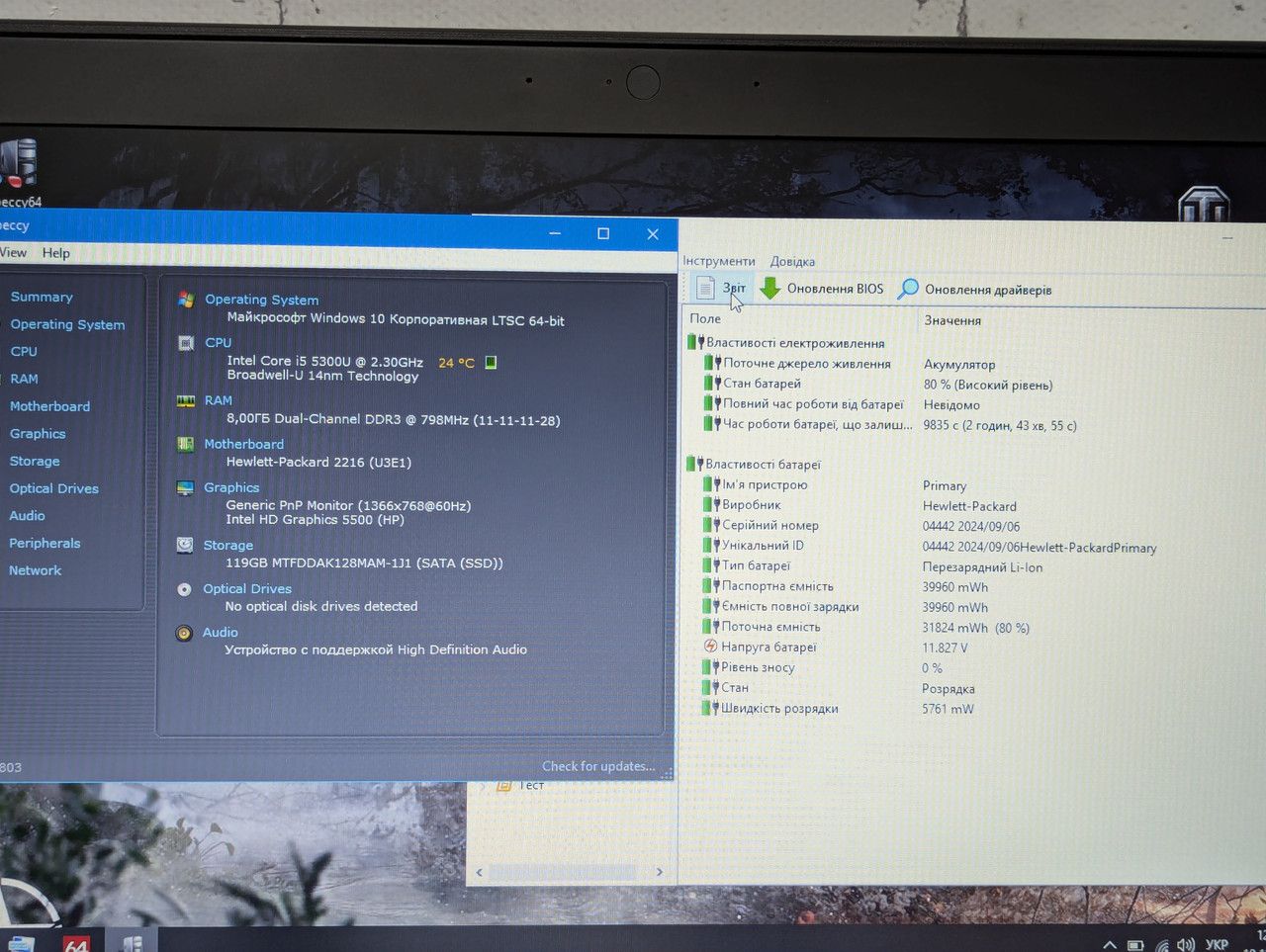Click the icon beside Властивості електроживлення

[695, 342]
